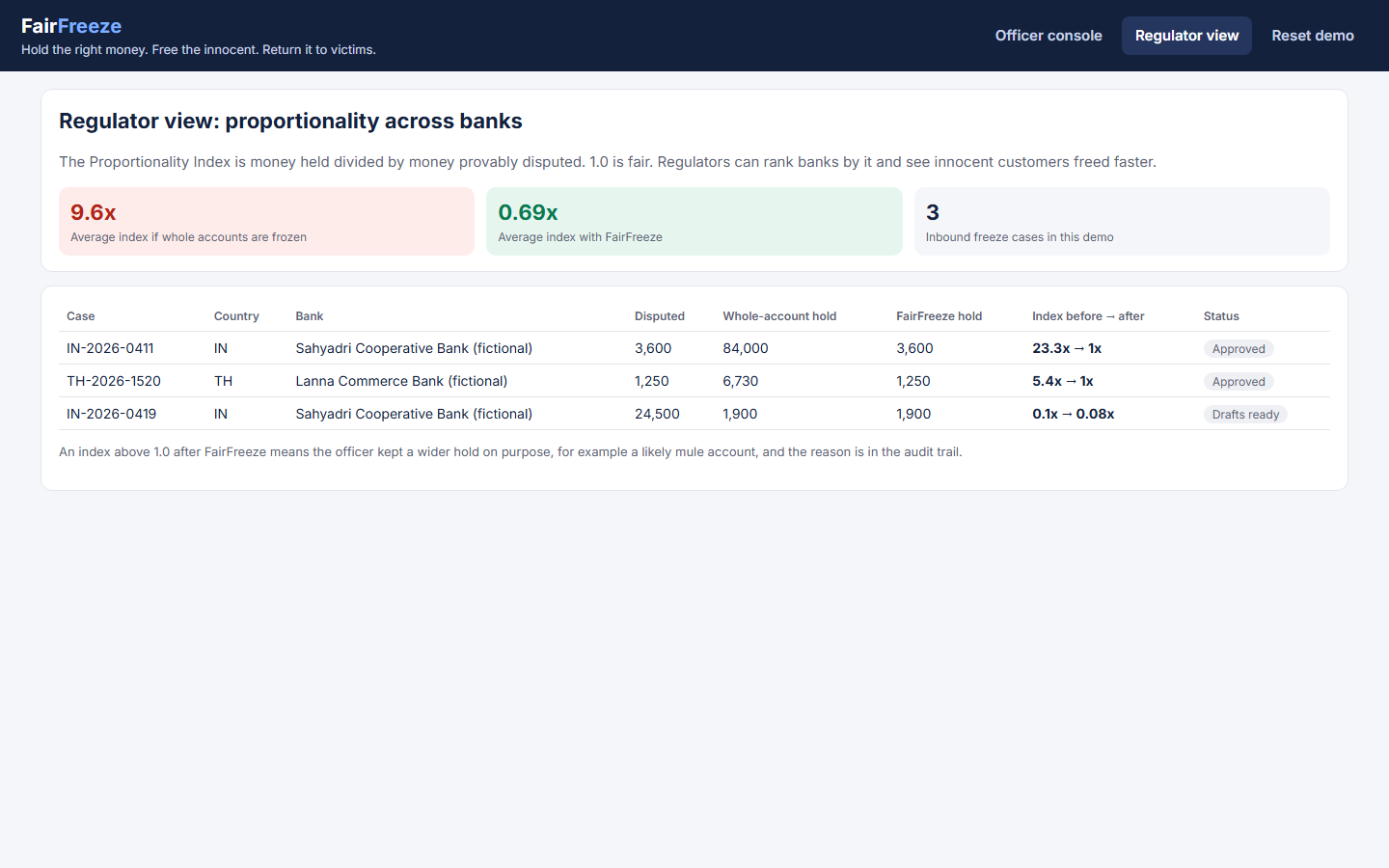The height and width of the screenshot is (868, 1389).
Task: Switch to the Regulator view tab
Action: click(1186, 36)
